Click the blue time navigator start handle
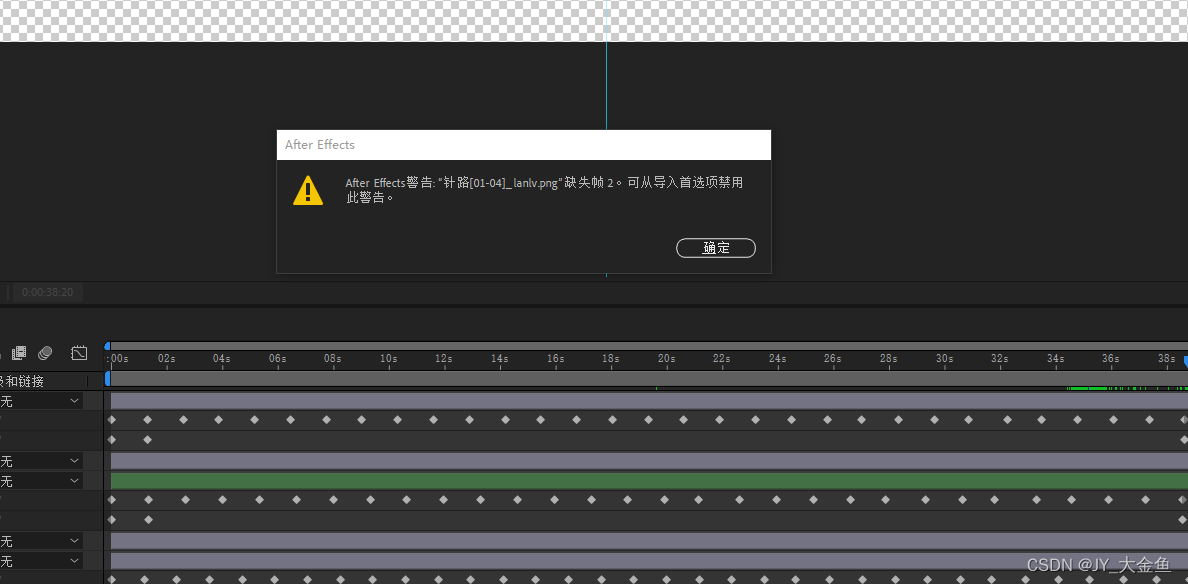 (107, 345)
